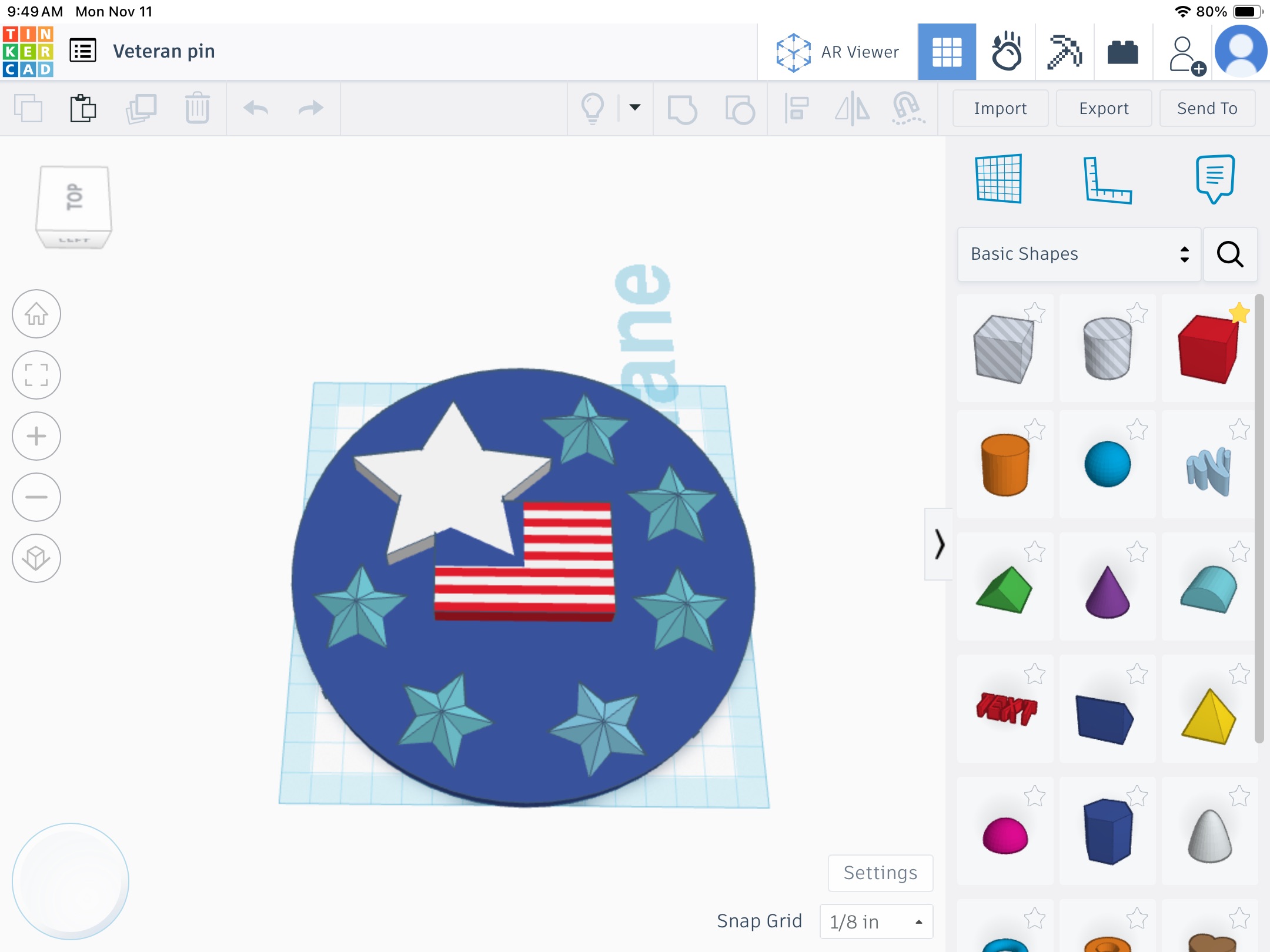Toggle show all lightbulb icon
1270x952 pixels.
click(592, 108)
